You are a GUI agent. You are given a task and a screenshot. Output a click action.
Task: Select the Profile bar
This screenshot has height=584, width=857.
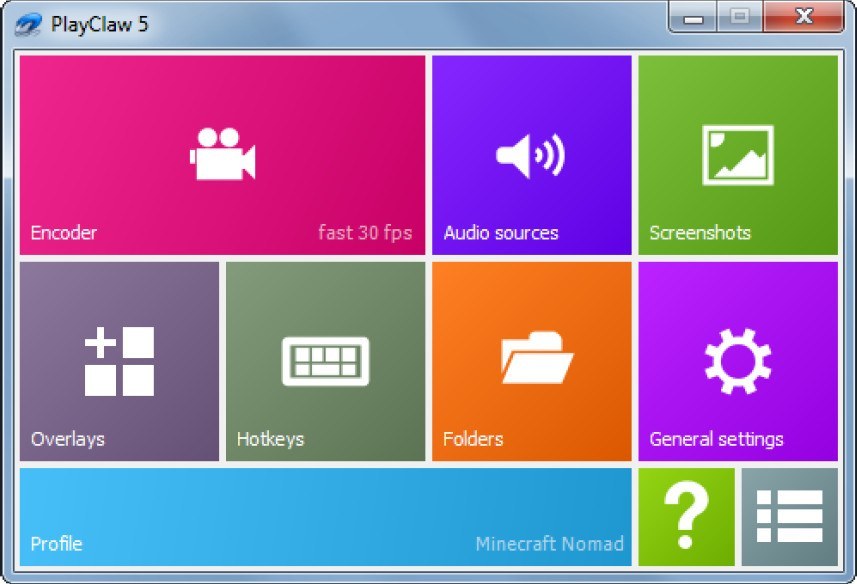[300, 516]
